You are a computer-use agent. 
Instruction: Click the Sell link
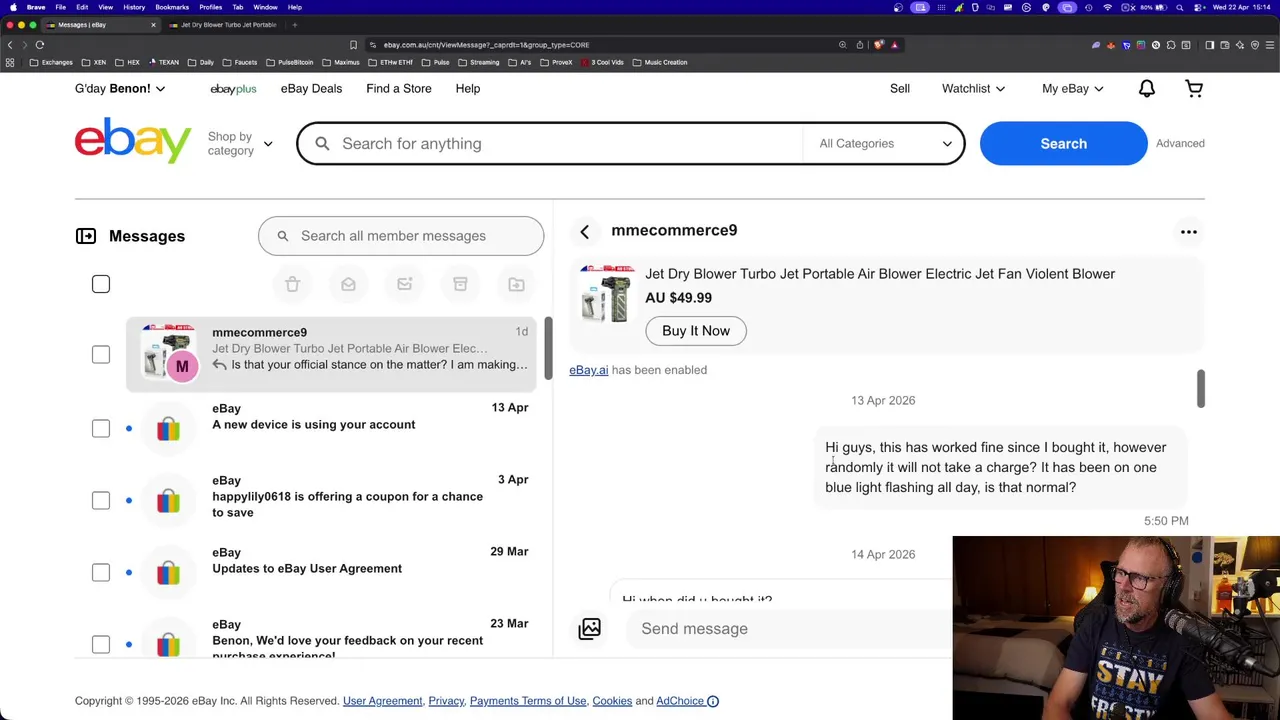click(x=900, y=89)
